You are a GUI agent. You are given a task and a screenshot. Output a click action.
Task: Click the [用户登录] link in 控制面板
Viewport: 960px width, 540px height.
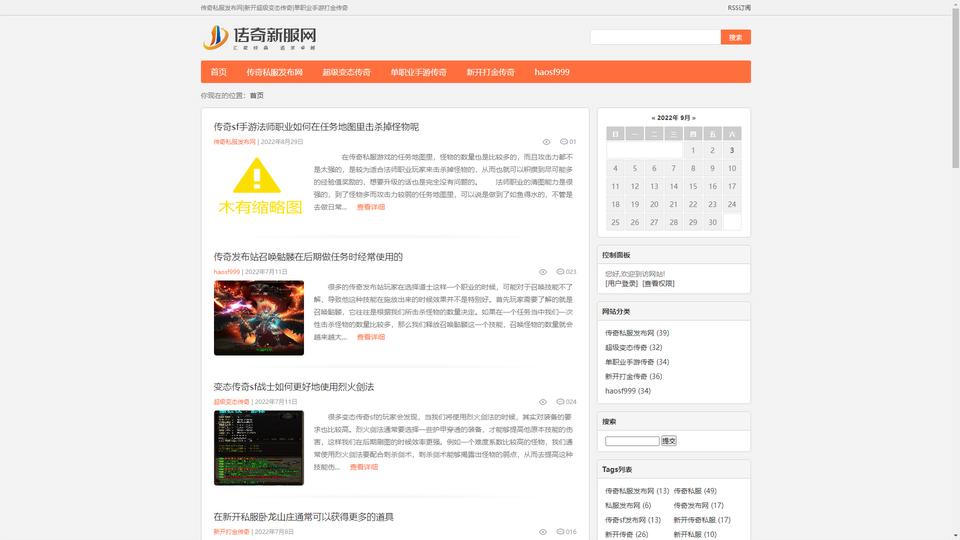tap(622, 283)
